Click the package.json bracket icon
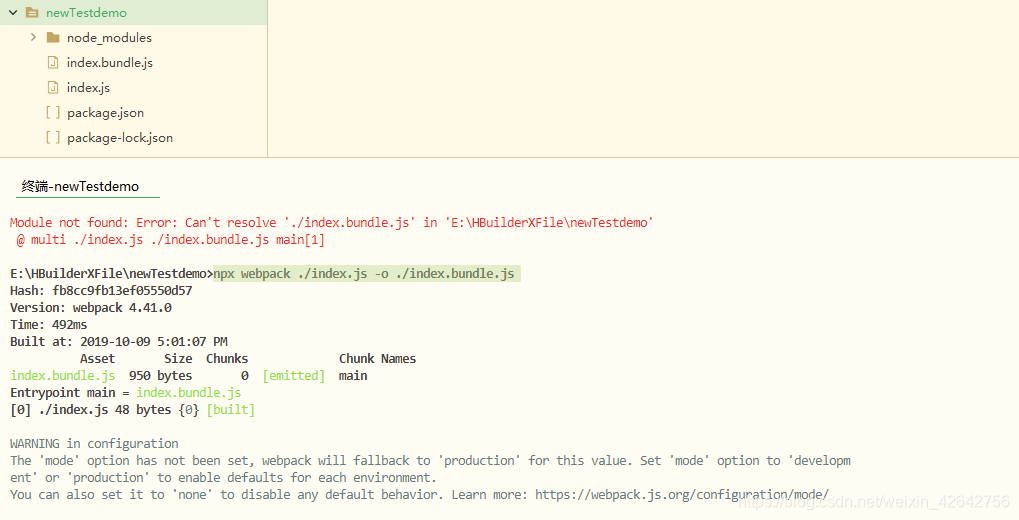The width and height of the screenshot is (1019, 520). click(x=53, y=112)
